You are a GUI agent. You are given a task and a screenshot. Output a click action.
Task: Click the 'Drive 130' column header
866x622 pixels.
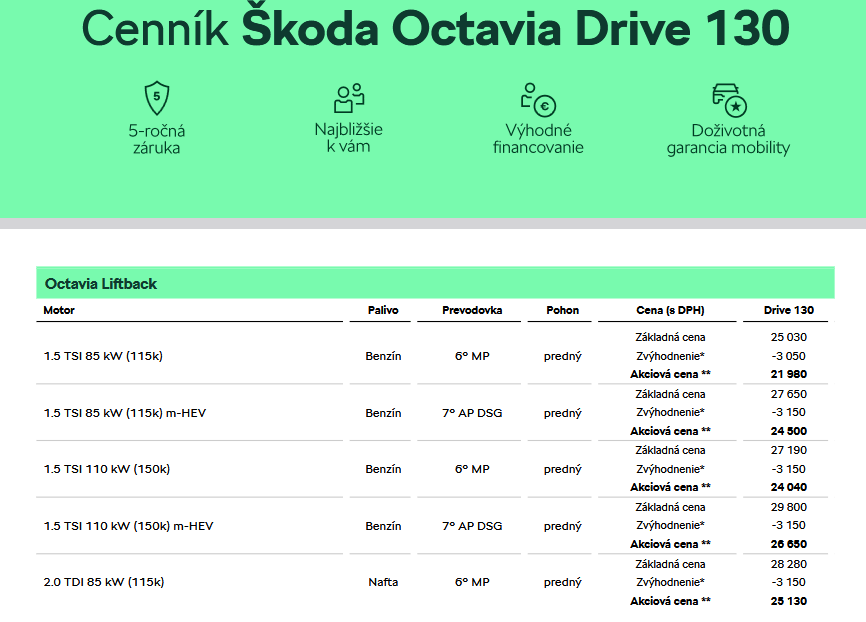789,310
